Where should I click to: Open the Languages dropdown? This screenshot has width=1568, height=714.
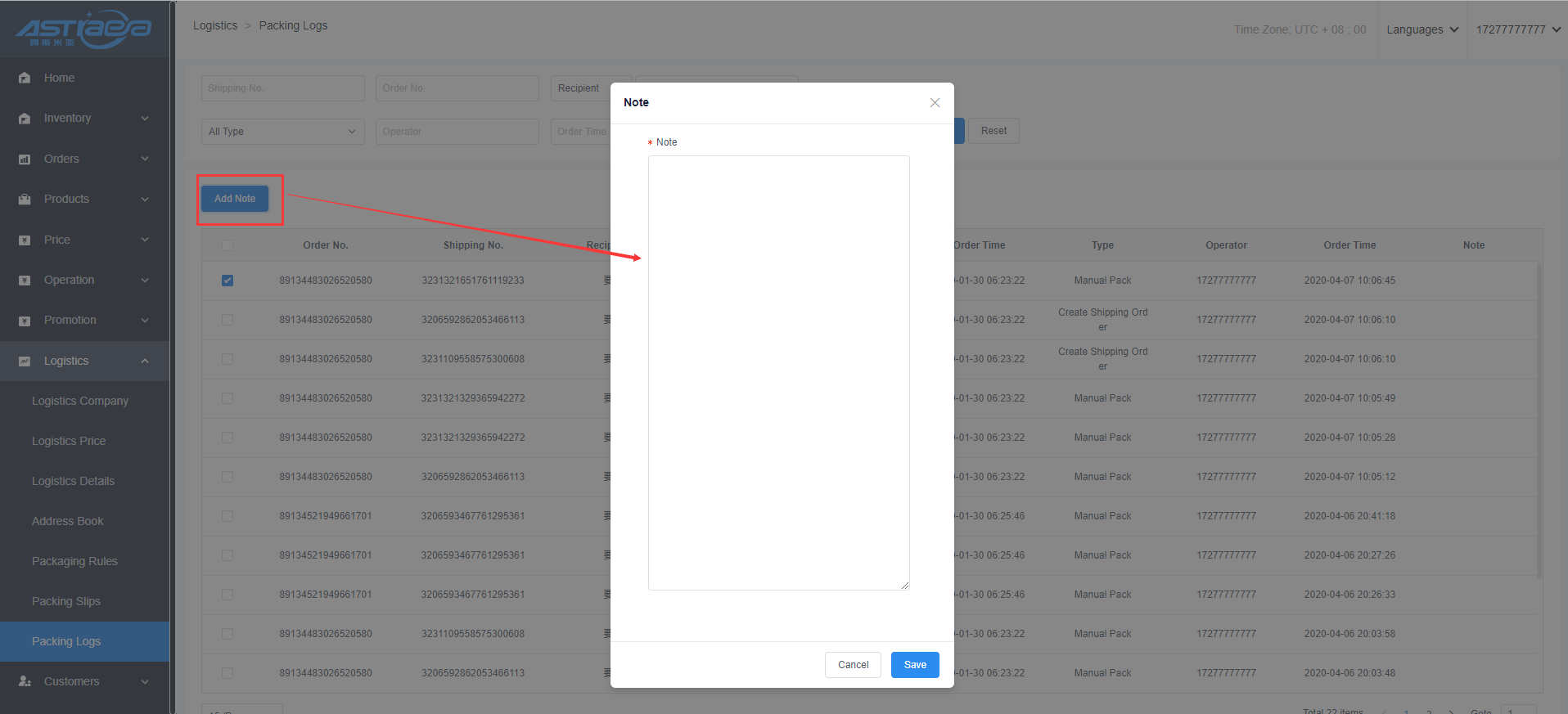point(1422,29)
